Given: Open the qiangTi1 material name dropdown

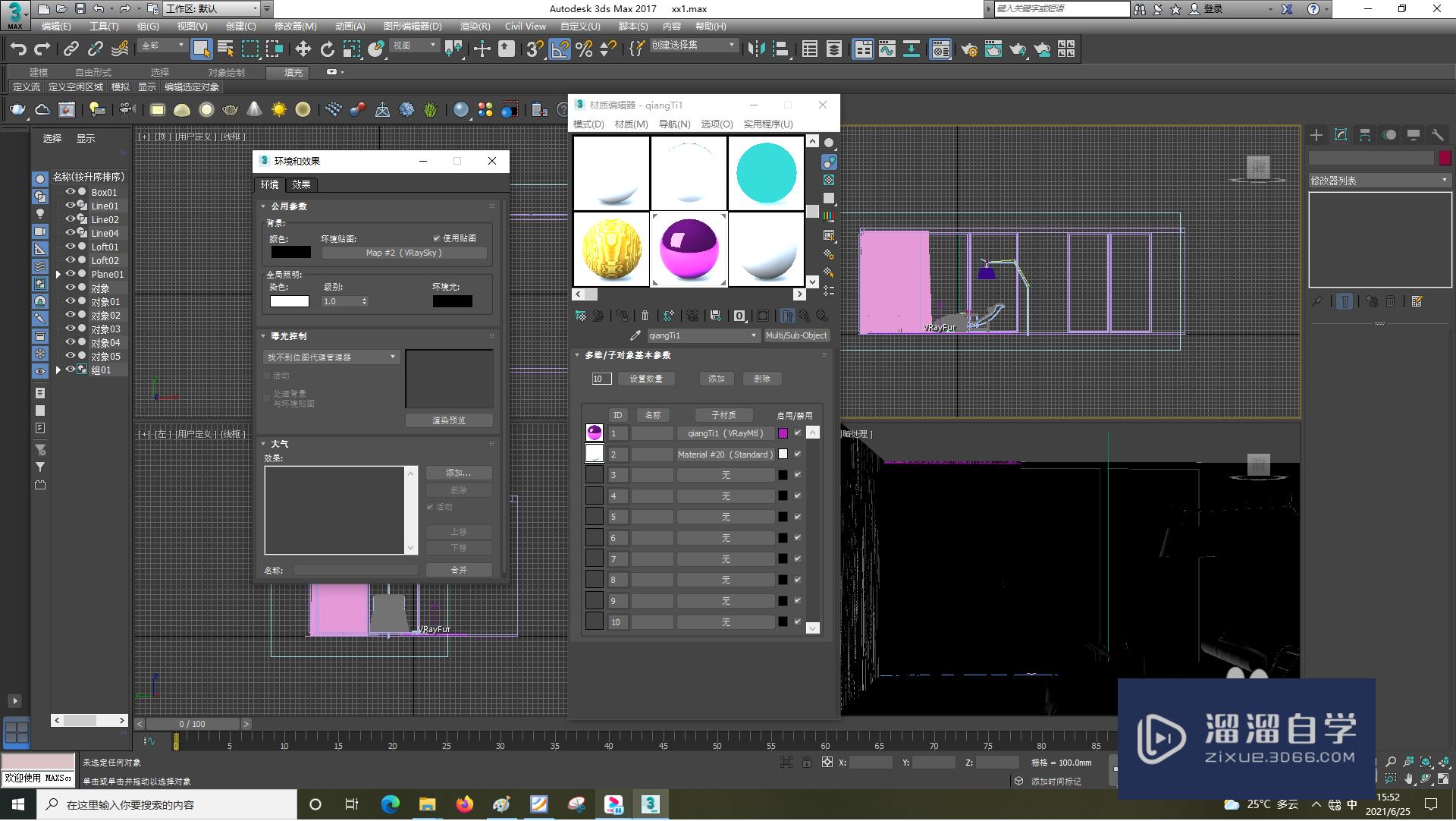Looking at the screenshot, I should (703, 335).
